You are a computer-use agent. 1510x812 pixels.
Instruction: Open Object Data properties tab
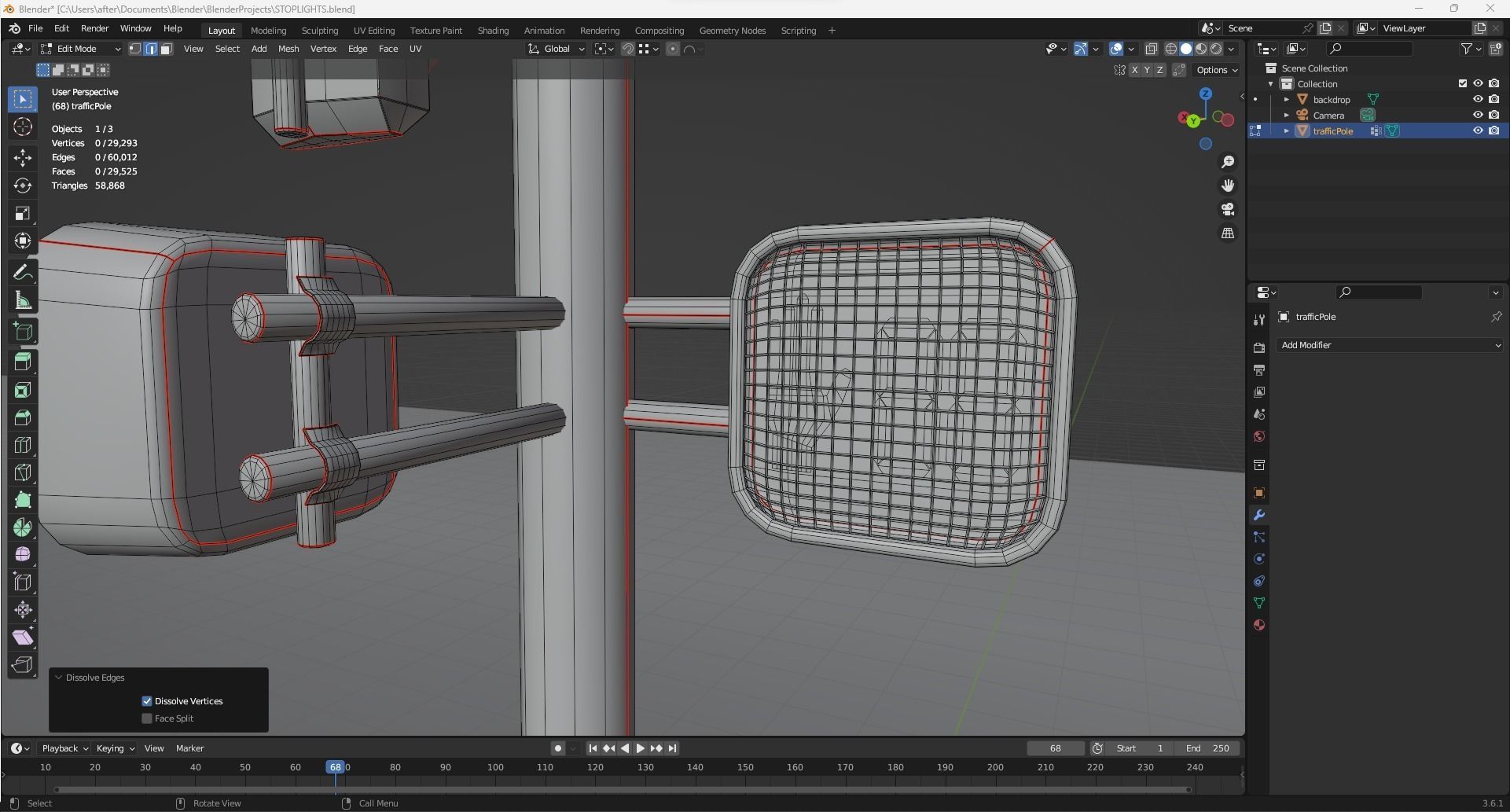[1258, 603]
